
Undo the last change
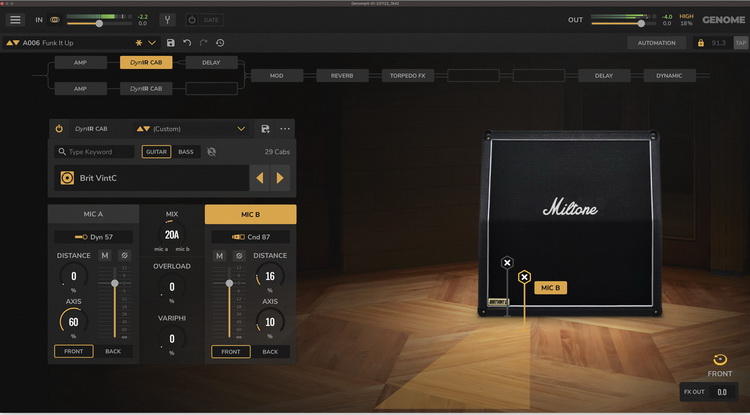click(x=187, y=43)
